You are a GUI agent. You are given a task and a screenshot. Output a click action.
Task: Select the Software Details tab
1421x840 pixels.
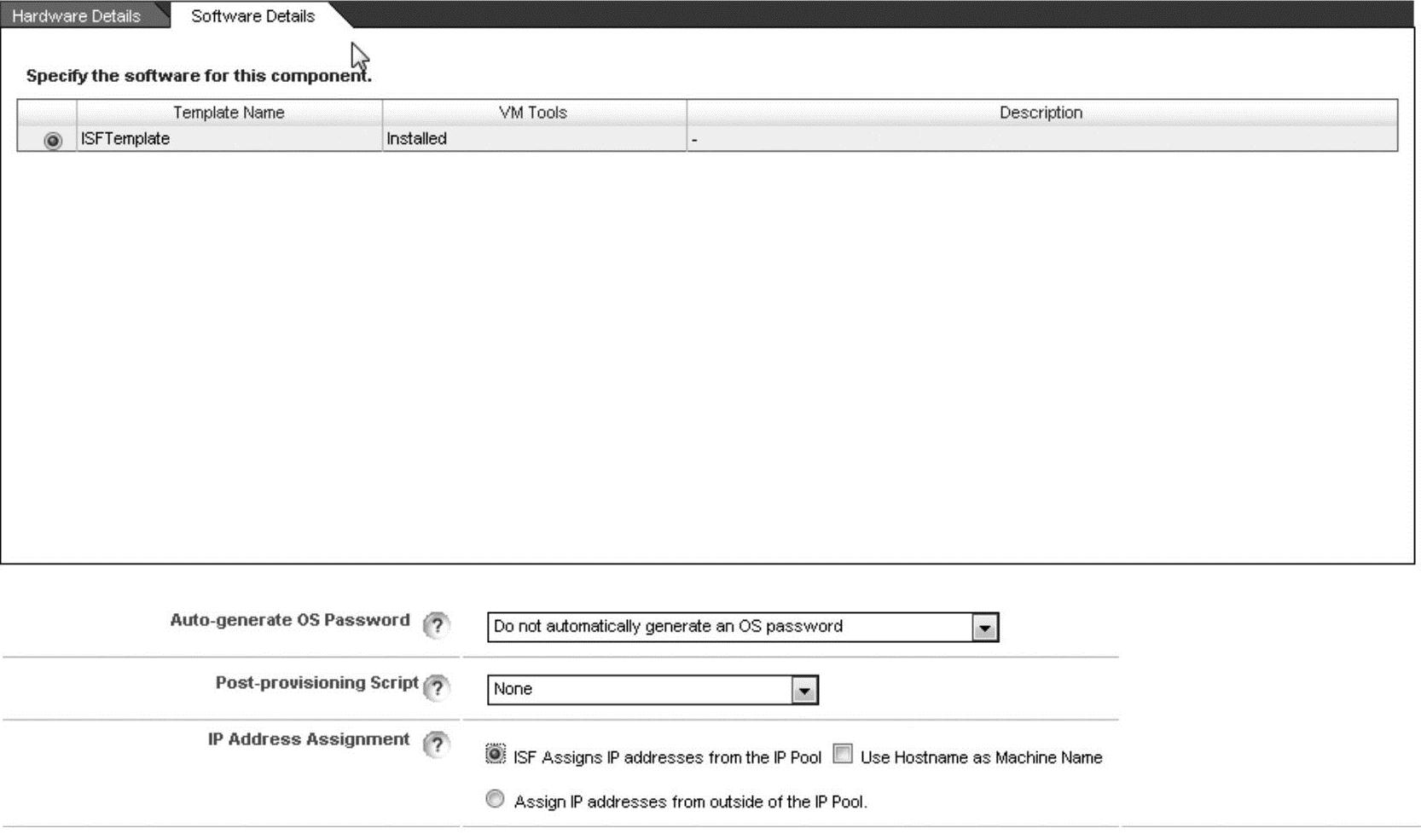point(252,15)
